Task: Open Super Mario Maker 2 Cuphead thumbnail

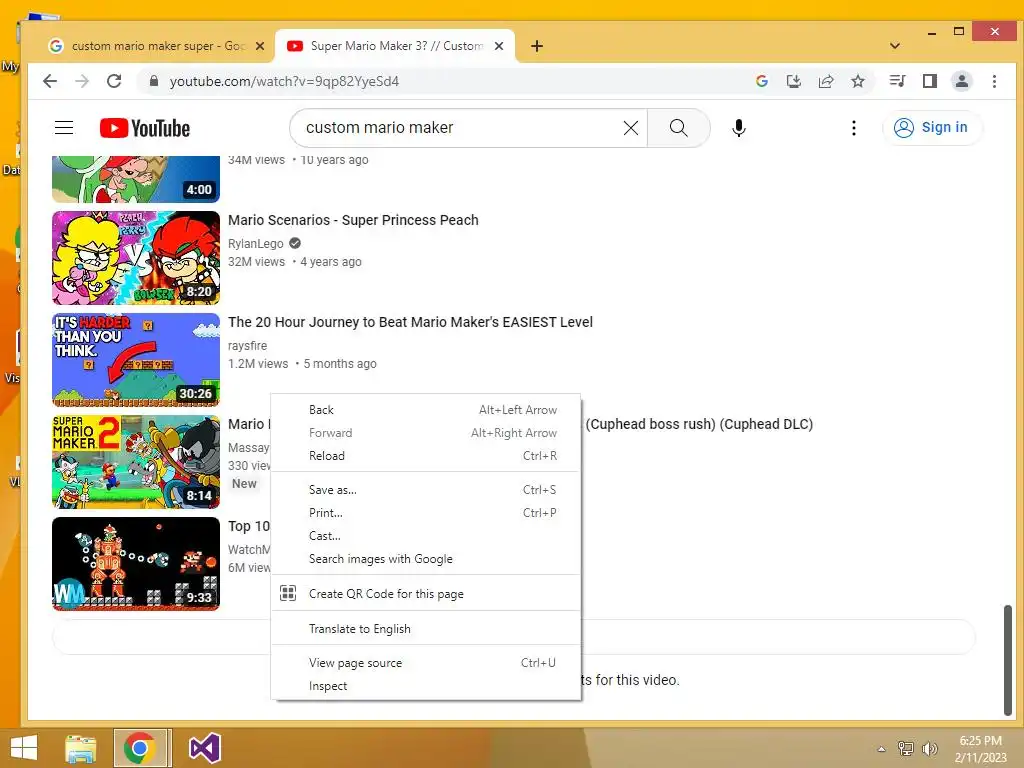Action: click(x=136, y=462)
